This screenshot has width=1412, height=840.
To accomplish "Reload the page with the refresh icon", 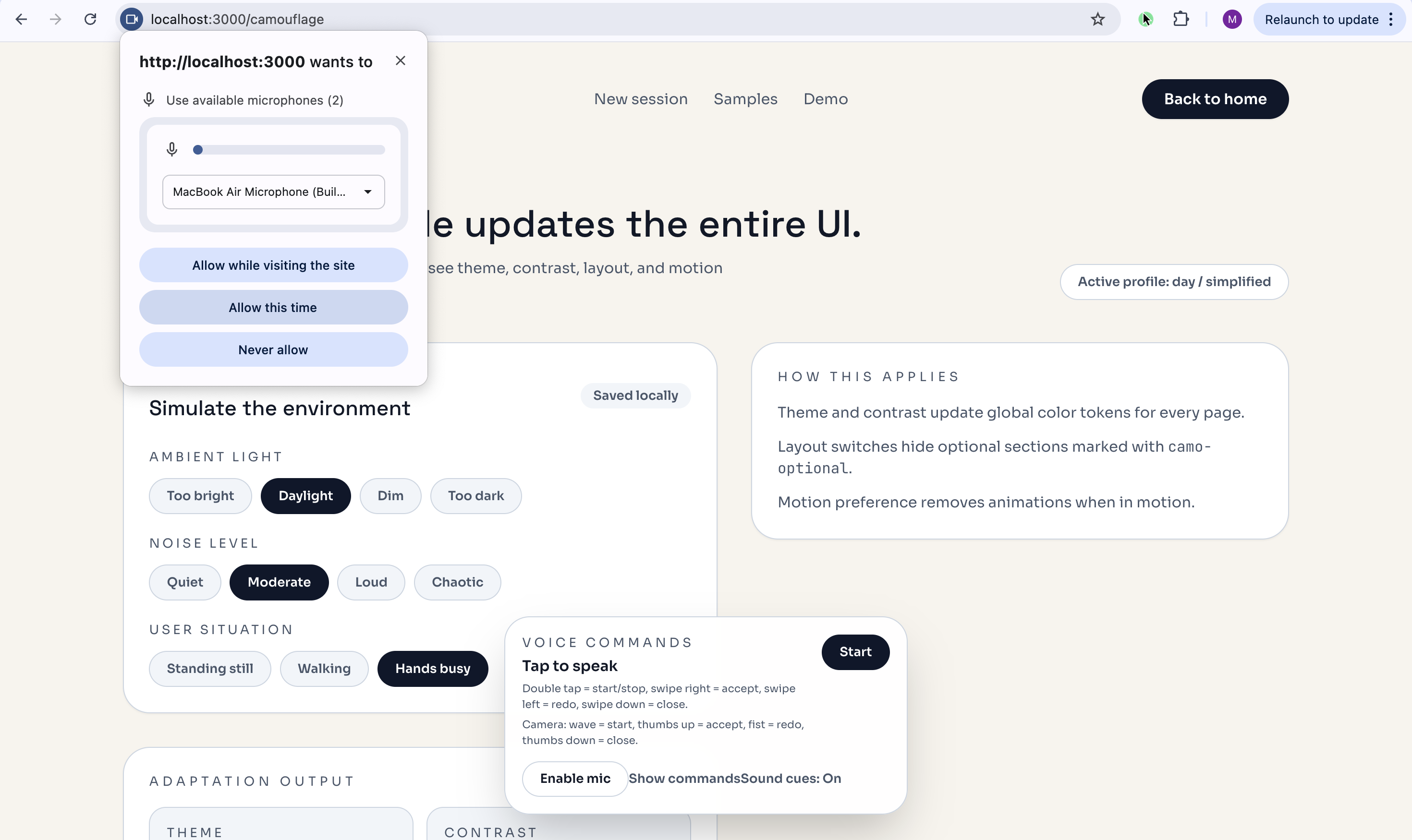I will (x=90, y=19).
